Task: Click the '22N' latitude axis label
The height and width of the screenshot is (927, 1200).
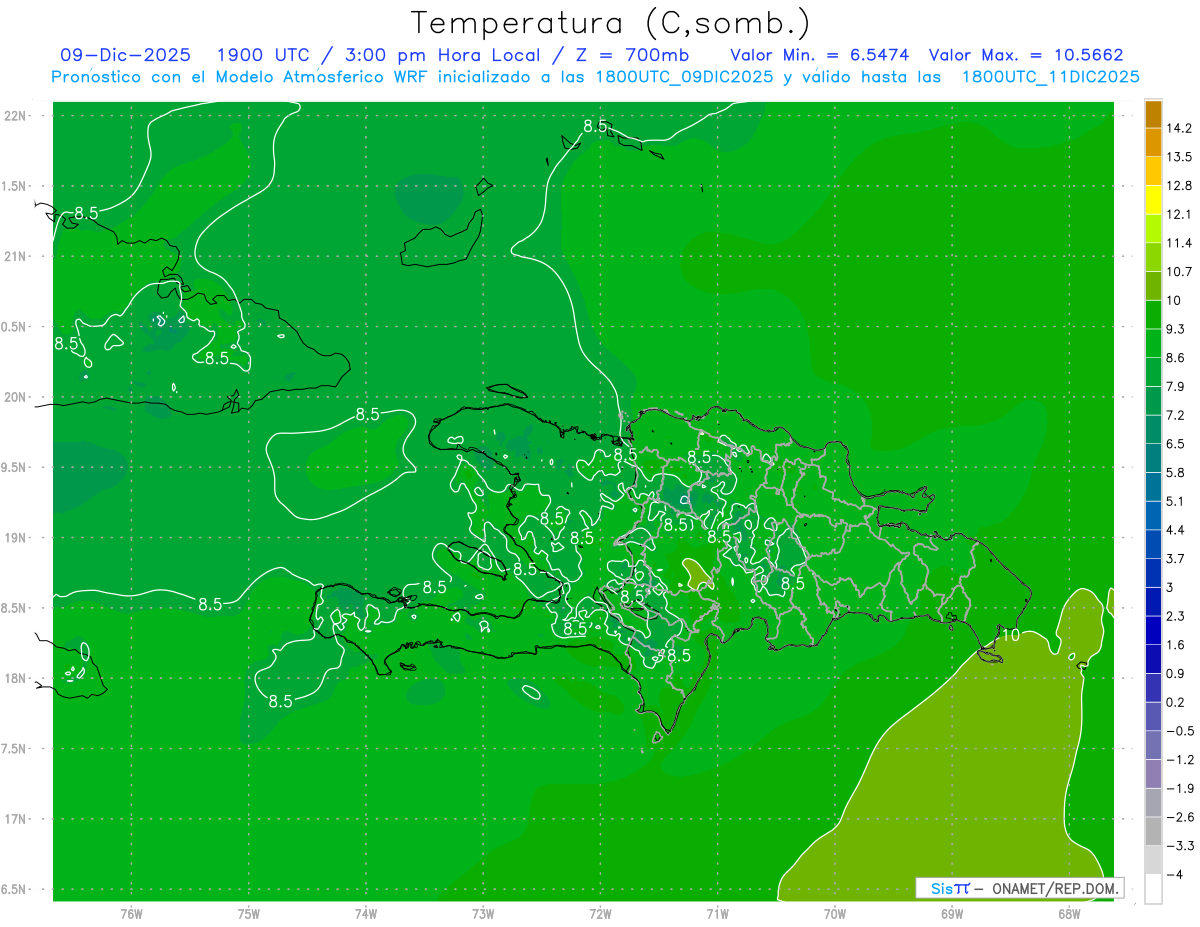Action: pos(15,116)
